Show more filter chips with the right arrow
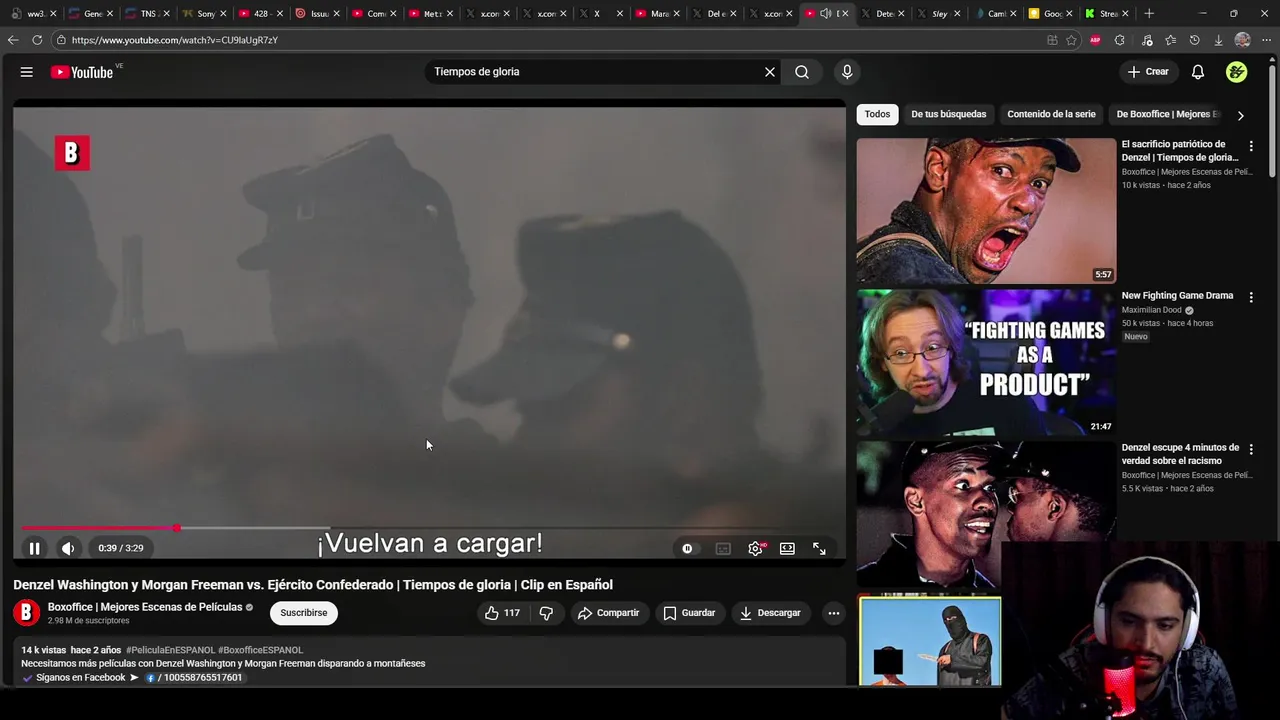 1241,115
